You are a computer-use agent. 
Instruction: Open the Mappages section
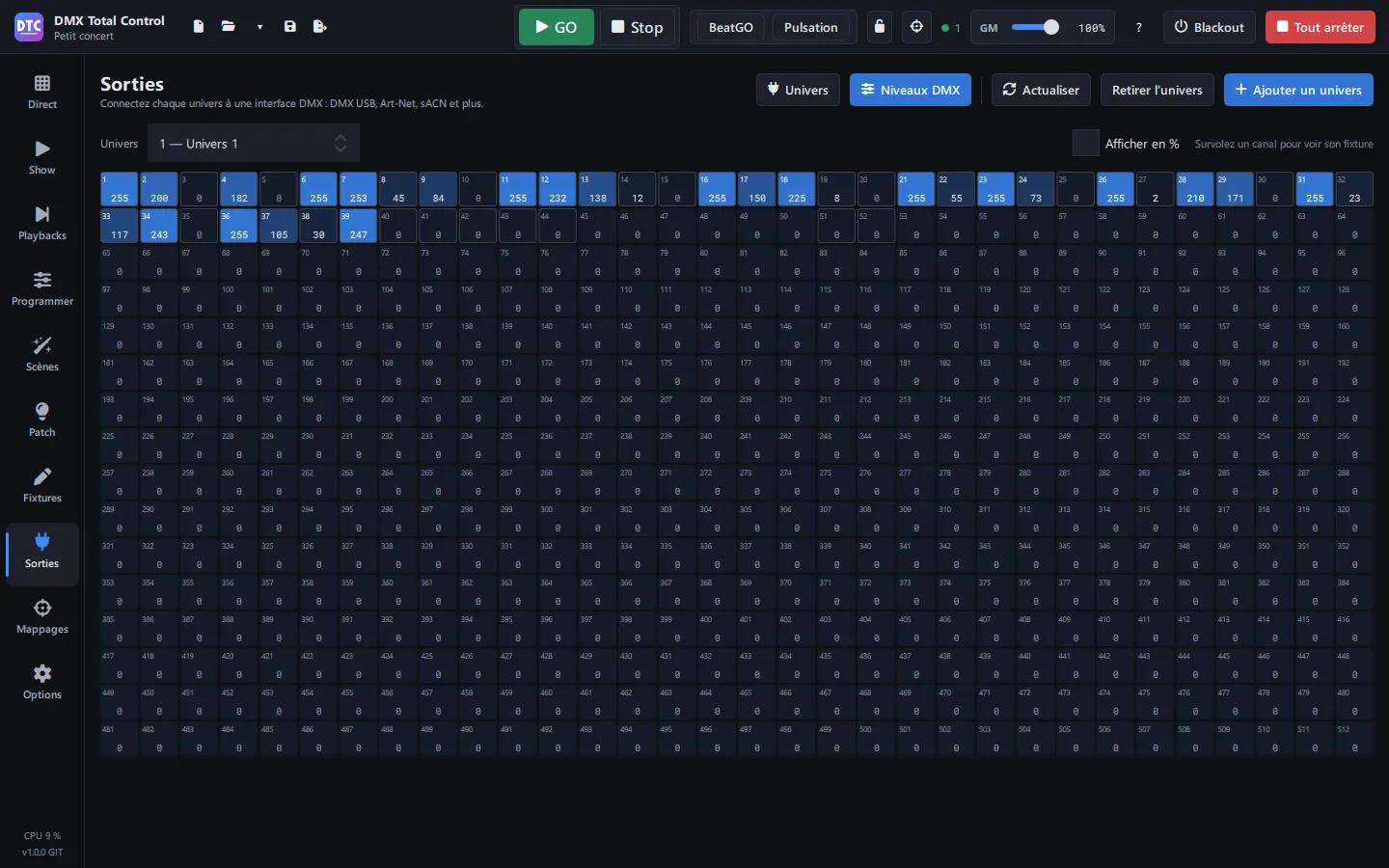(42, 617)
